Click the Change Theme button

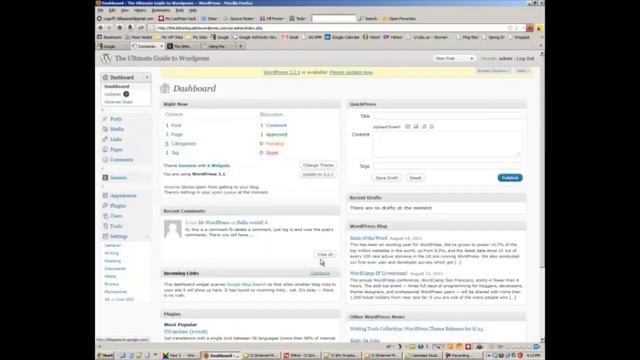[x=318, y=165]
